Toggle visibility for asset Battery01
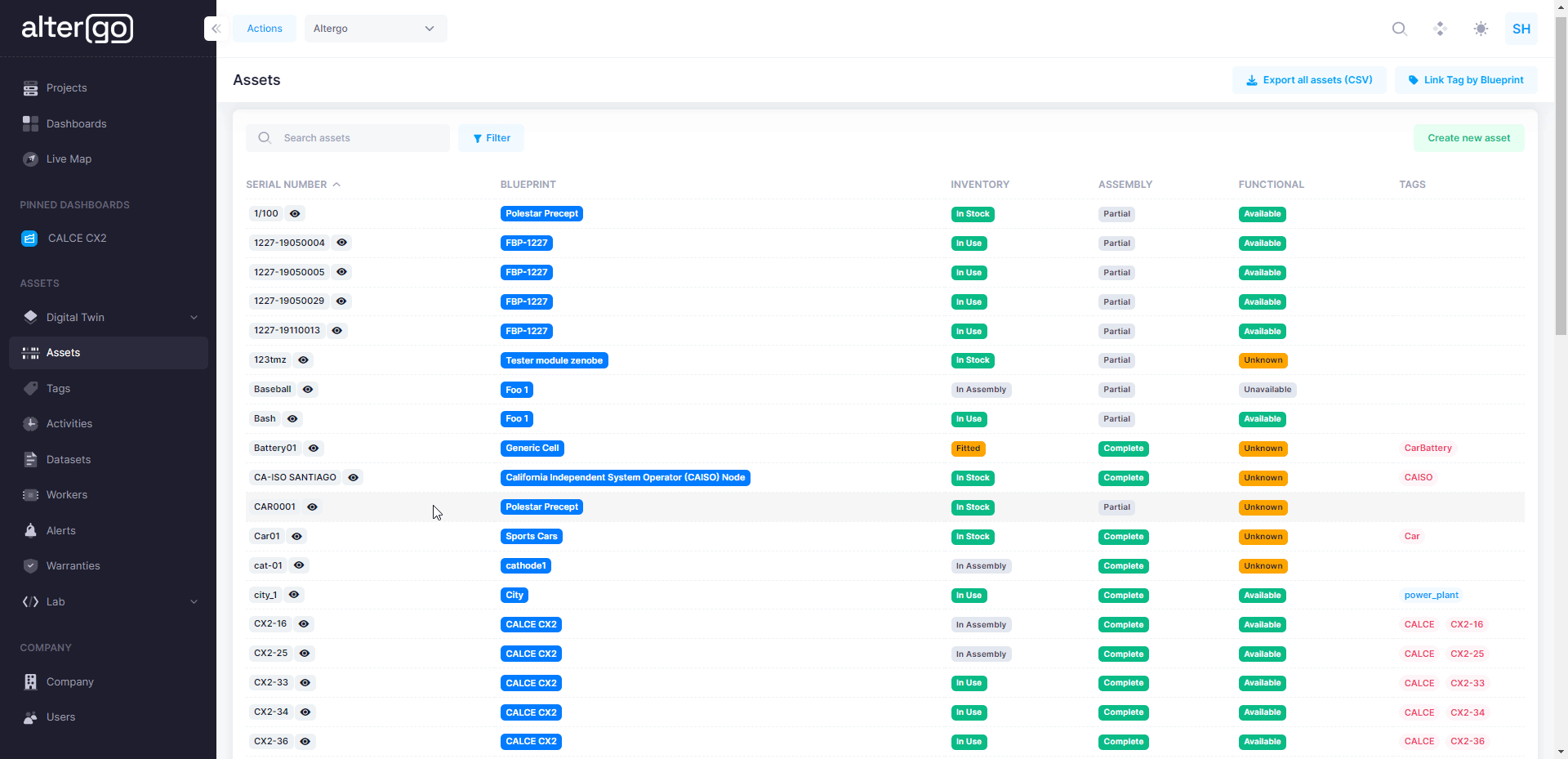This screenshot has width=1568, height=759. 313,448
